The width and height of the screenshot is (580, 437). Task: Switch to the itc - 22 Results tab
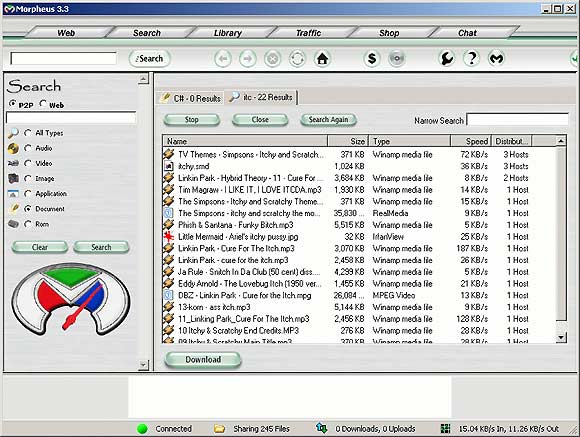[x=261, y=97]
